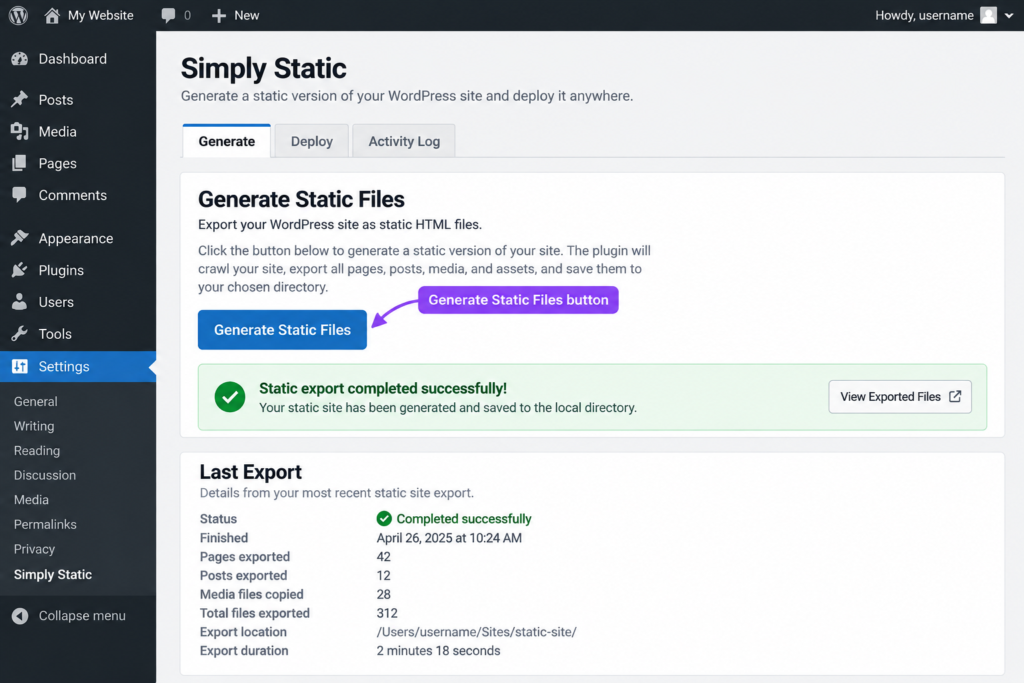Viewport: 1024px width, 683px height.
Task: Click the Appearance paintbrush icon
Action: click(x=20, y=238)
